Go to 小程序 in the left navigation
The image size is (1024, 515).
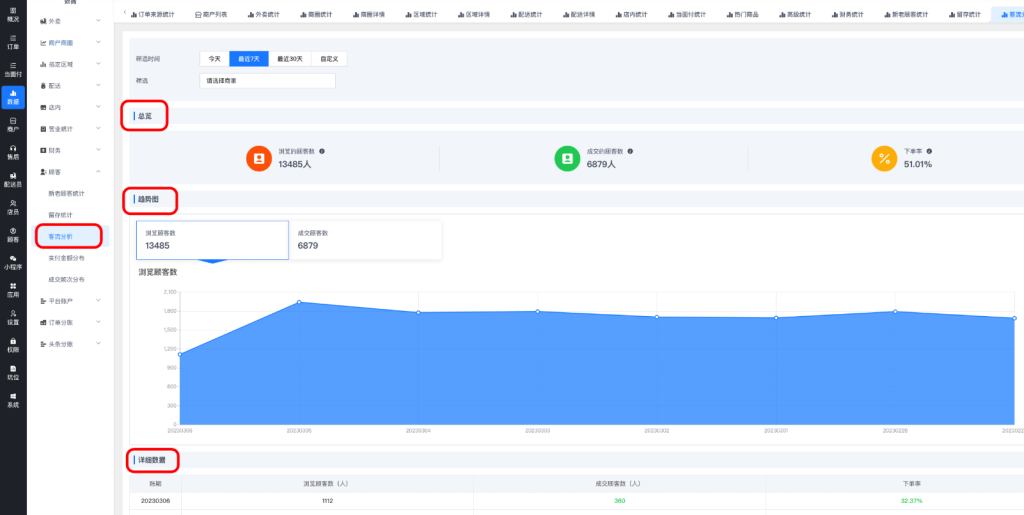(x=13, y=262)
